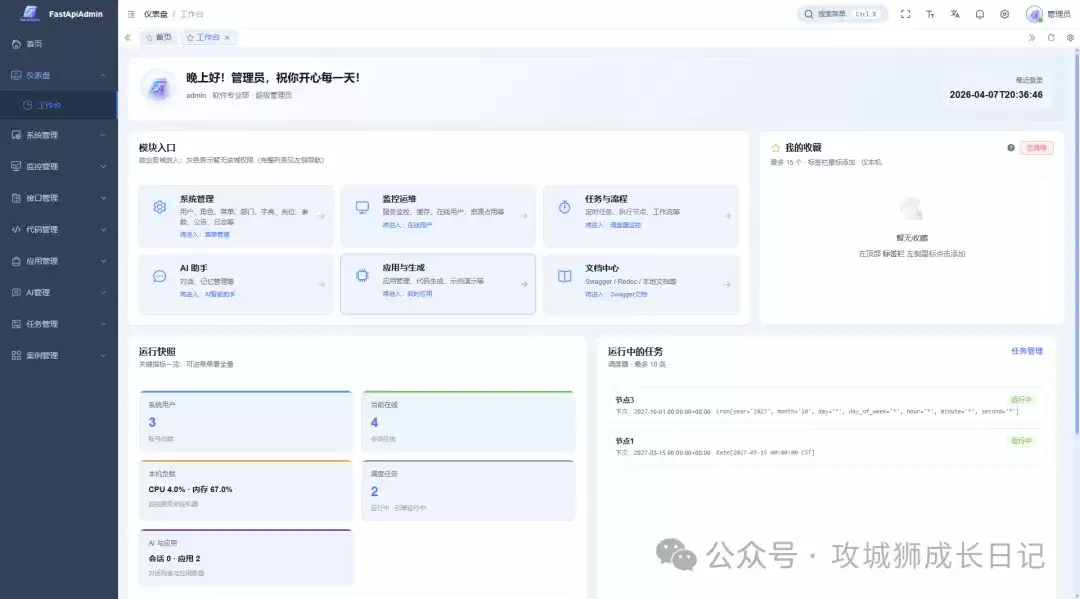Toggle fullscreen mode icon in header
1080x599 pixels.
click(905, 14)
